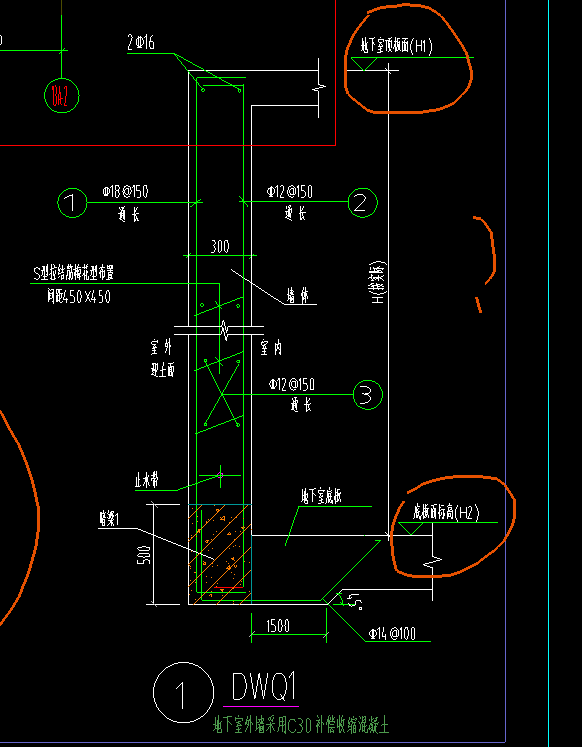The image size is (582, 747).
Task: Click the H2 elevation triangle symbol
Action: click(x=411, y=529)
